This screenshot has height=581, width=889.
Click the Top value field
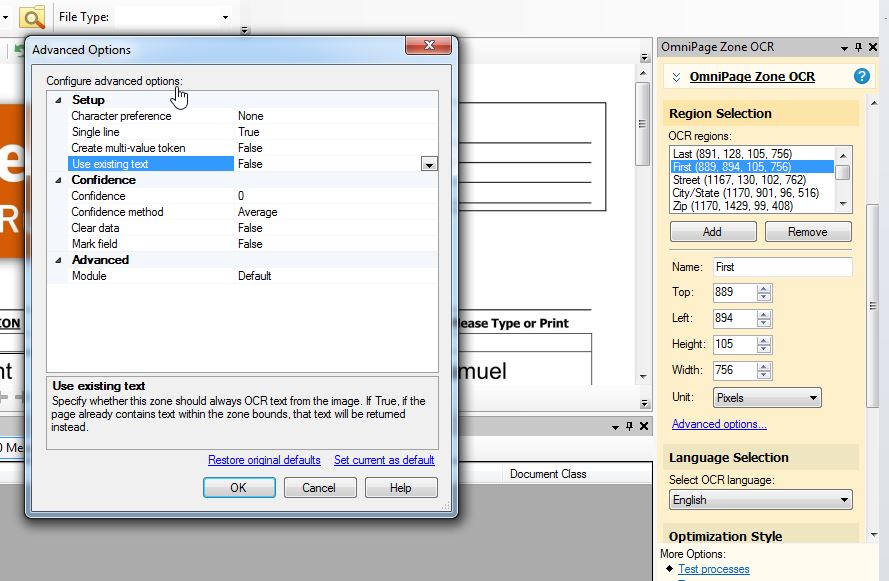click(x=735, y=292)
